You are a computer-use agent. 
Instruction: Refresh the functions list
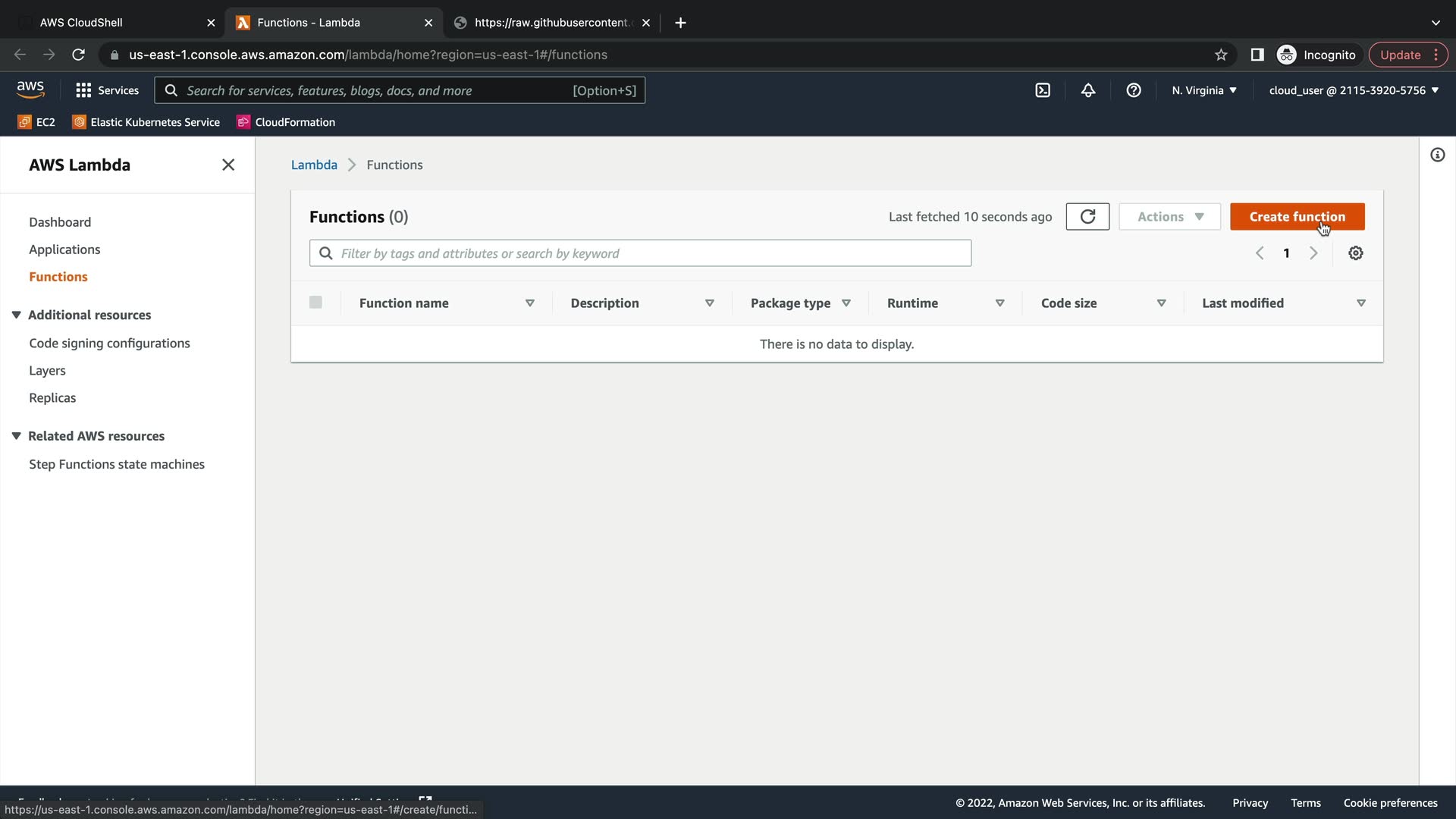pos(1087,217)
